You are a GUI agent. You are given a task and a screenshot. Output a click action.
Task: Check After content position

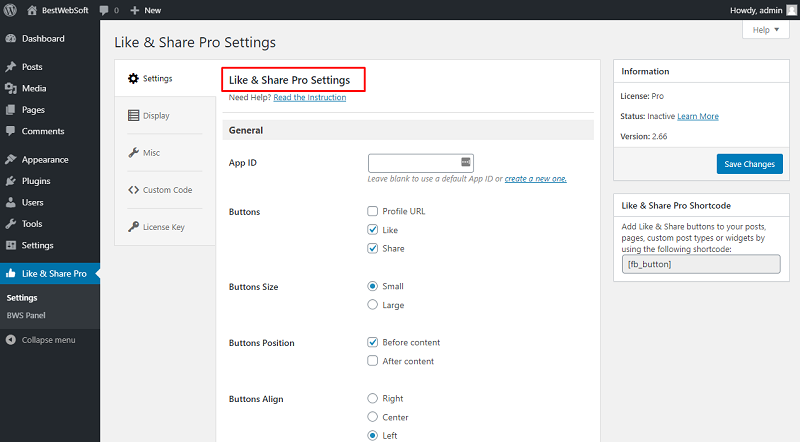pos(372,361)
